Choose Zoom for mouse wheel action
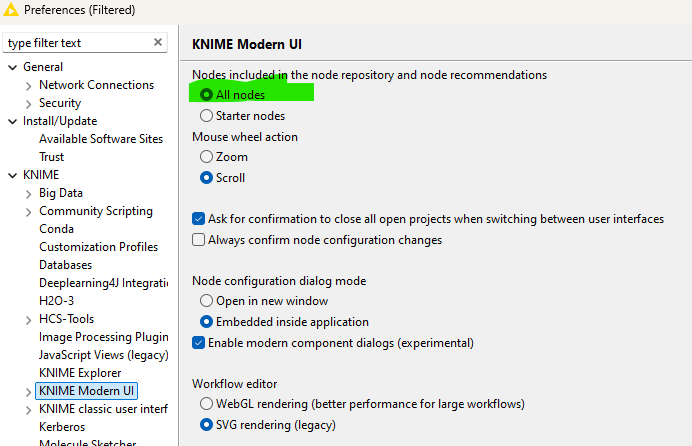Viewport: 692px width, 446px height. point(207,157)
